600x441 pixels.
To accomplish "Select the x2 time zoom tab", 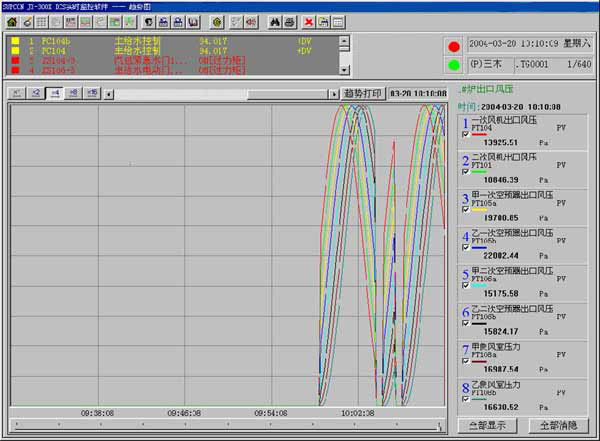I will pyautogui.click(x=36, y=93).
